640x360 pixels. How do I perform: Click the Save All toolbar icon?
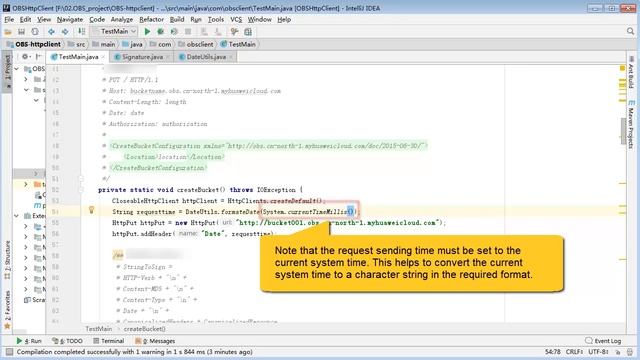(x=21, y=31)
